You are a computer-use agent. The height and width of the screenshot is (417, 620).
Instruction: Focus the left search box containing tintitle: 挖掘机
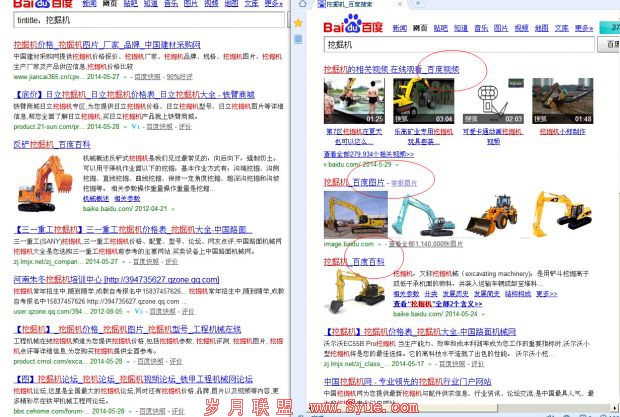[x=149, y=20]
